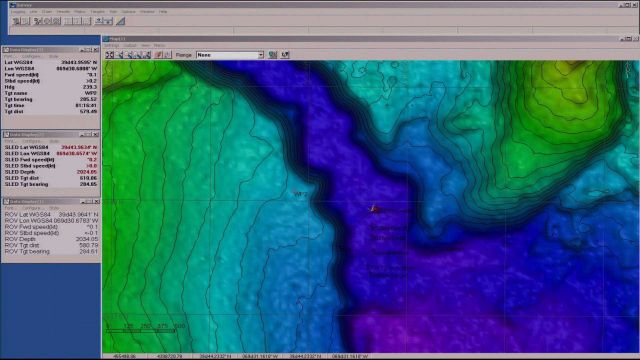
Task: Open Configure menu in the SLED data display
Action: pyautogui.click(x=31, y=141)
